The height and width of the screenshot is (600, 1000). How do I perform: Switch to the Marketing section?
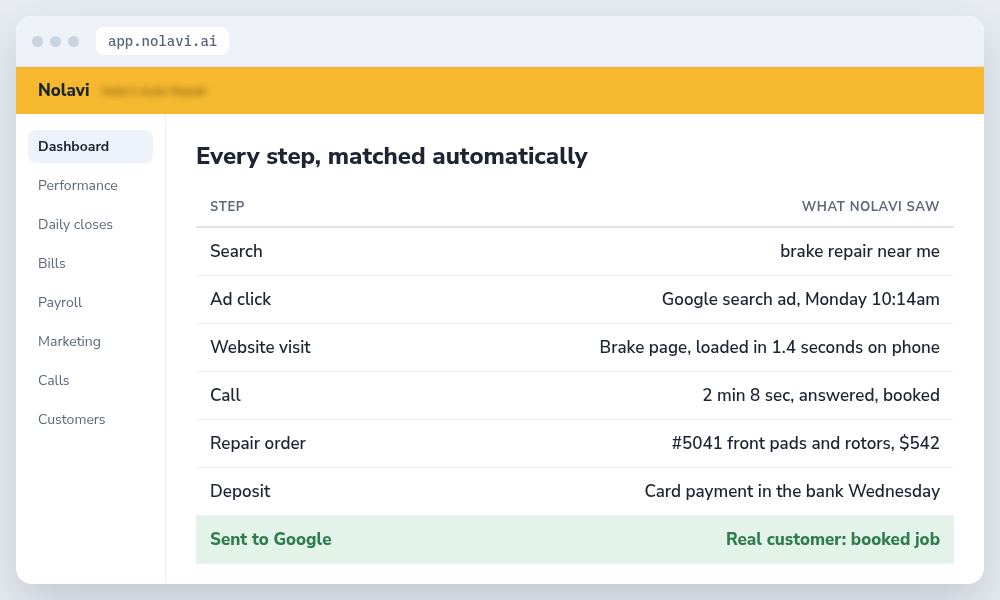pyautogui.click(x=70, y=341)
